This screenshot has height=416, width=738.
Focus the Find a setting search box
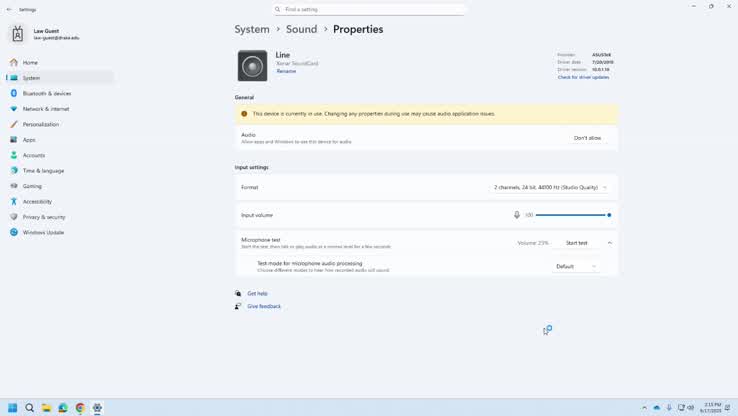pyautogui.click(x=369, y=9)
